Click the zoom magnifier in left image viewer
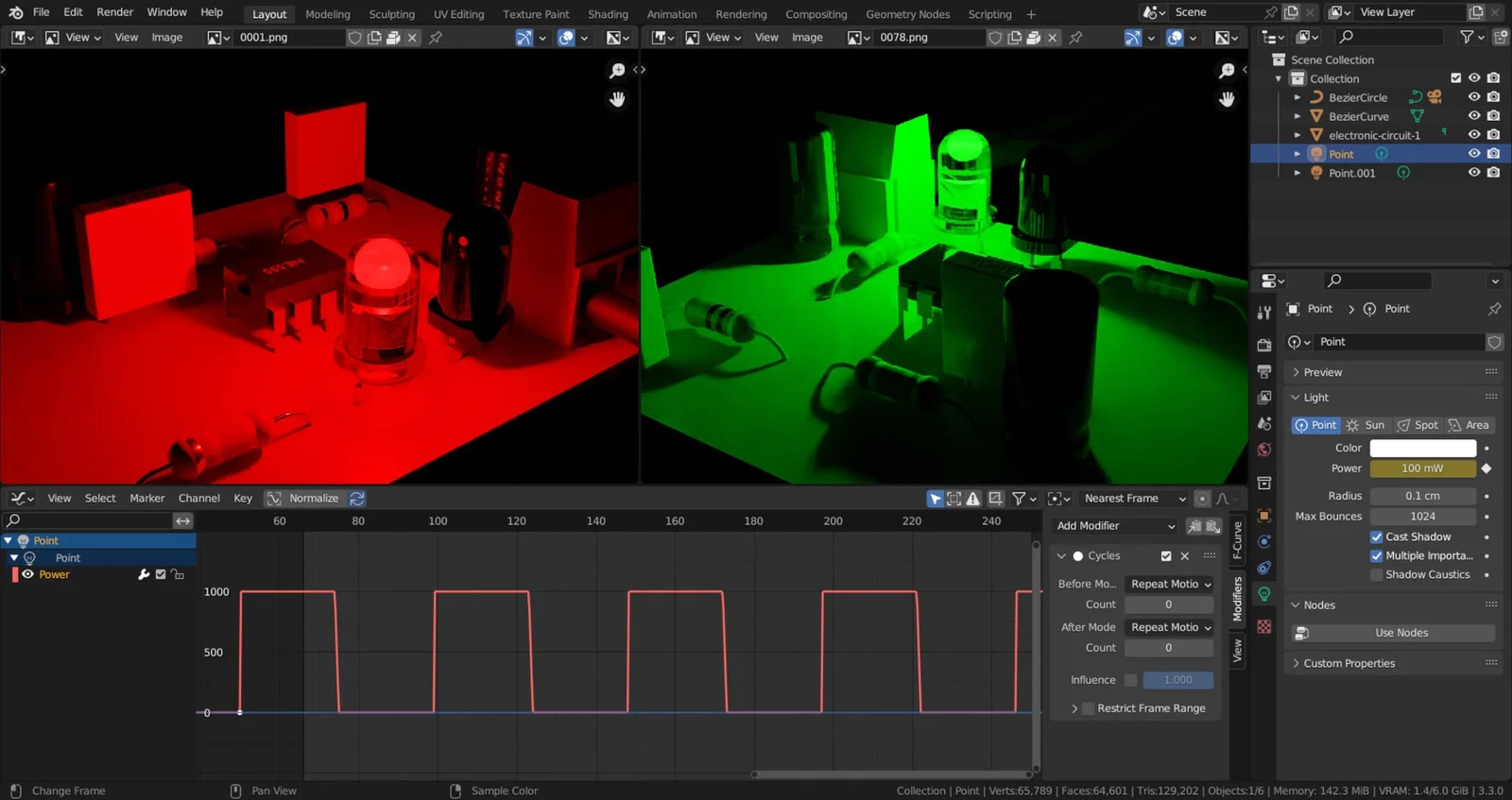1512x800 pixels. (x=617, y=71)
